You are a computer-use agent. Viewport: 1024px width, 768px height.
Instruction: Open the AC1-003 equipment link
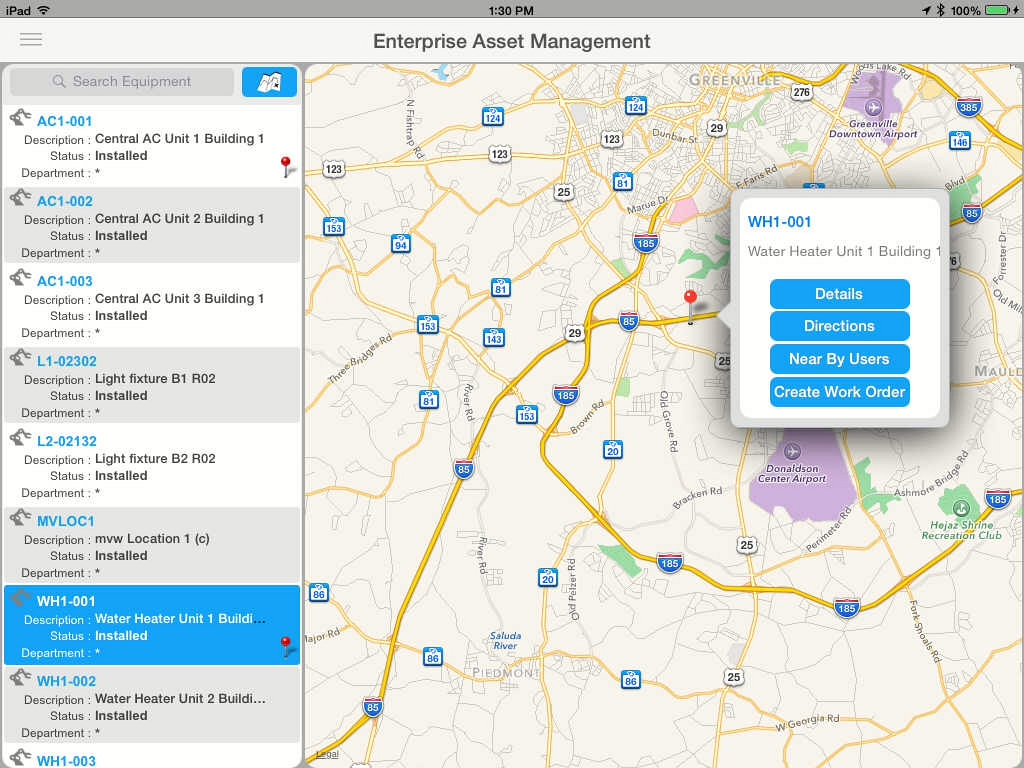tap(65, 281)
